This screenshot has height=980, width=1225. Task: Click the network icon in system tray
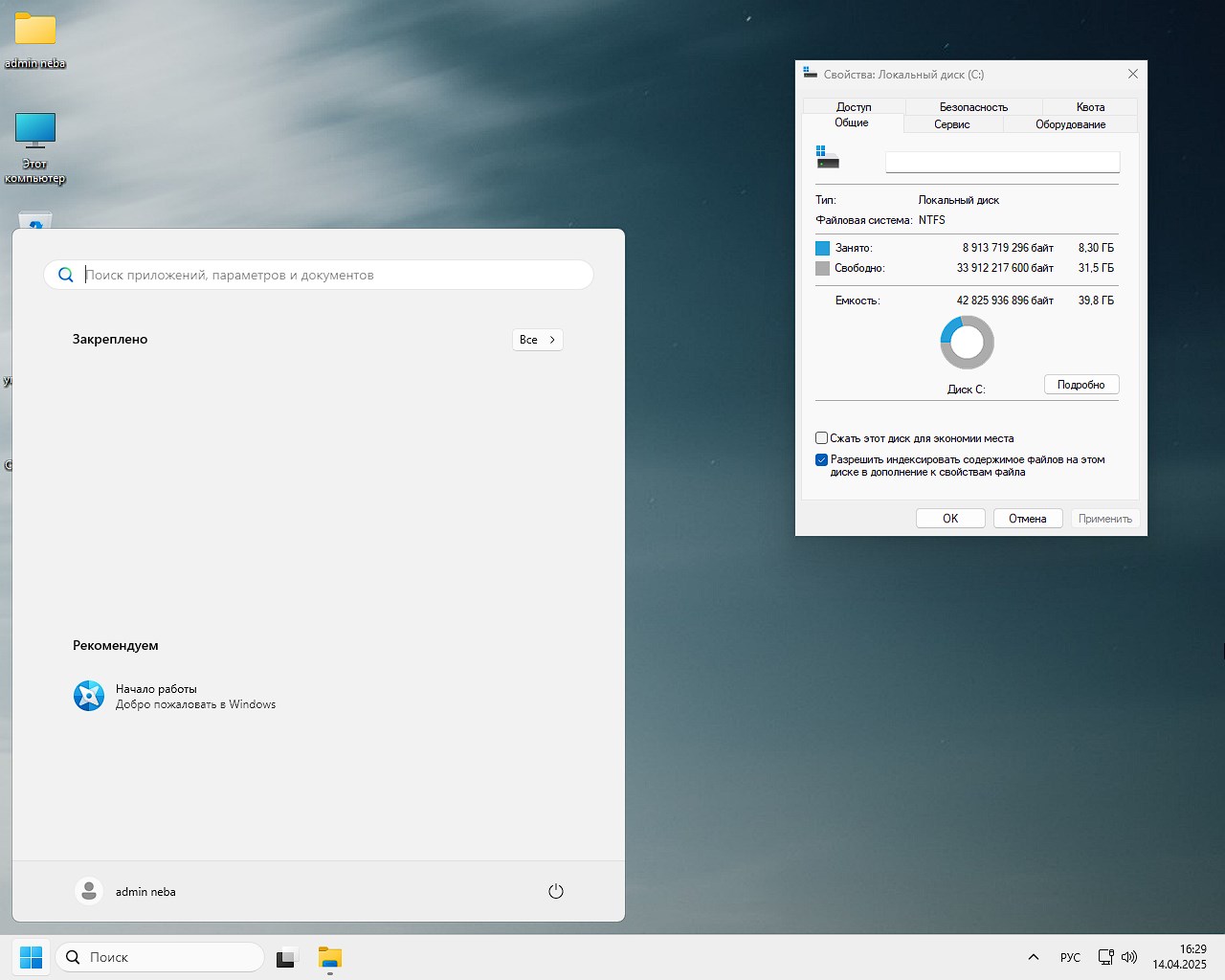[1105, 957]
